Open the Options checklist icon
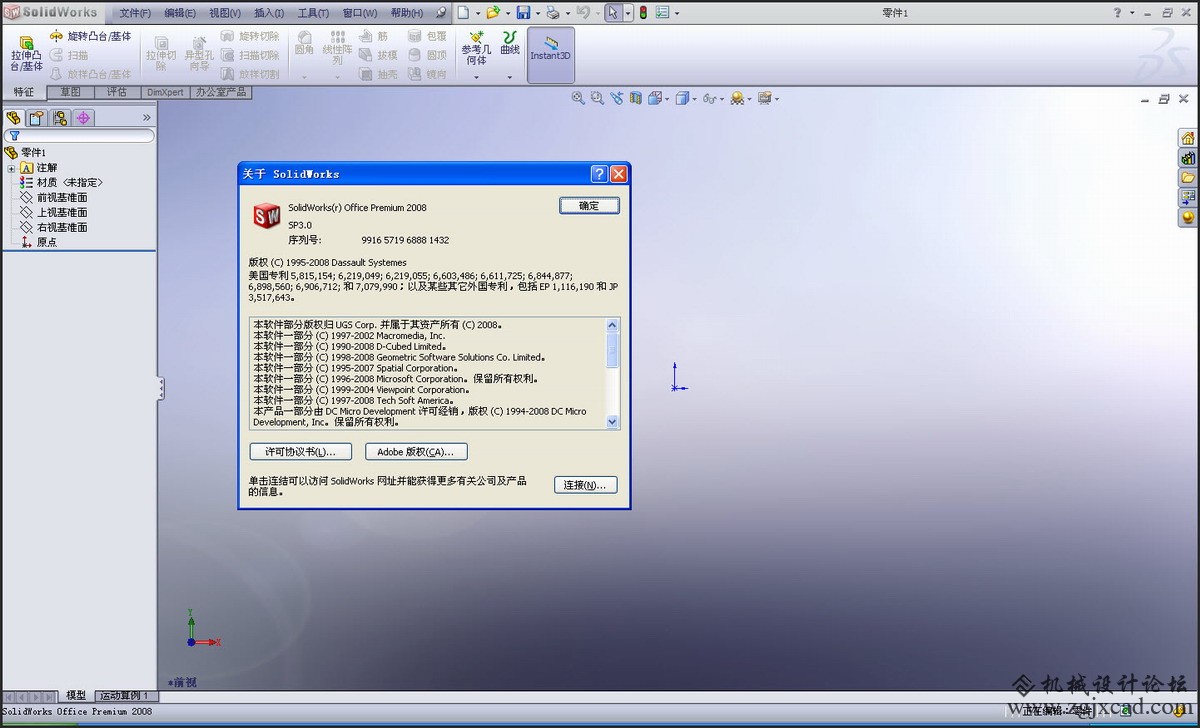1200x728 pixels. 662,13
